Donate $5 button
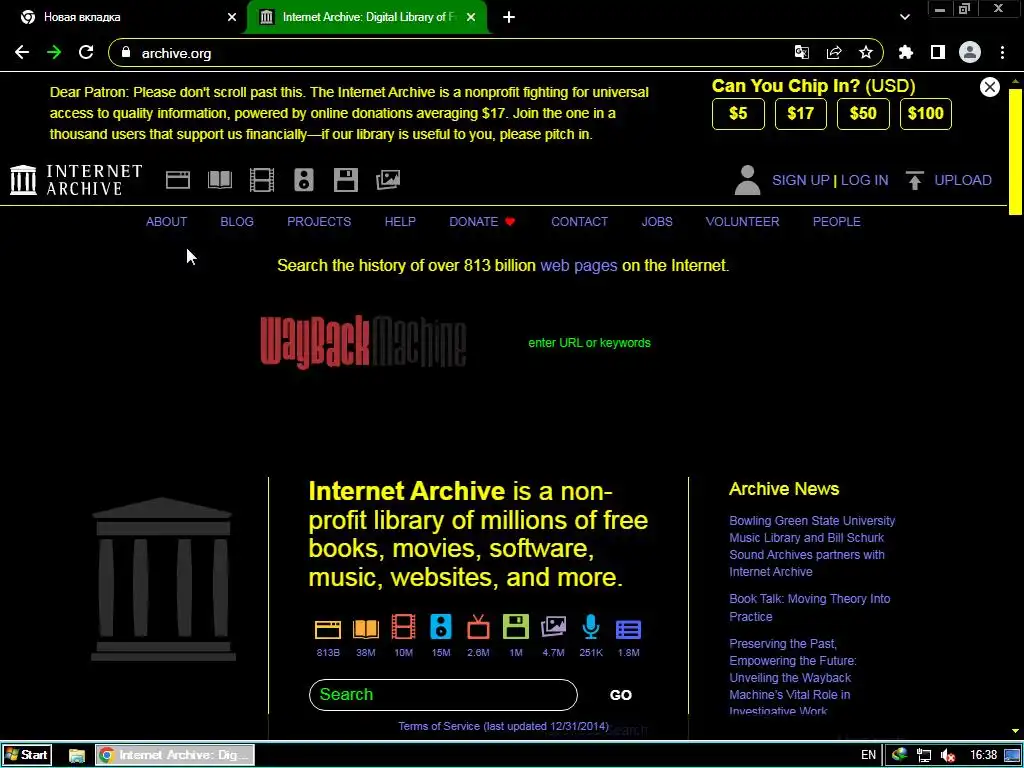Viewport: 1024px width, 768px height. tap(738, 114)
